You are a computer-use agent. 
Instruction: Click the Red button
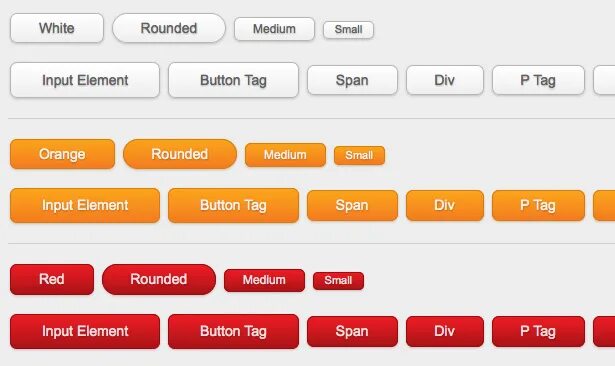[52, 279]
